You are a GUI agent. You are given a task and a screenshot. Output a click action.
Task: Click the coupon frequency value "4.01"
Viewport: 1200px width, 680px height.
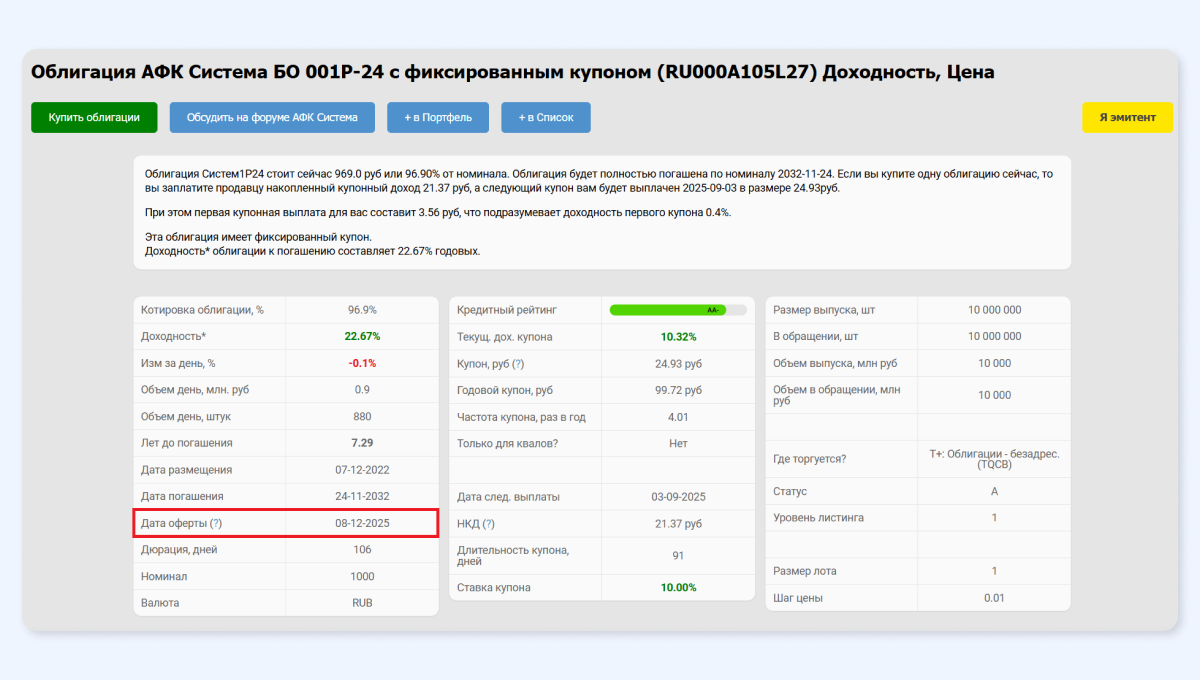(x=678, y=417)
